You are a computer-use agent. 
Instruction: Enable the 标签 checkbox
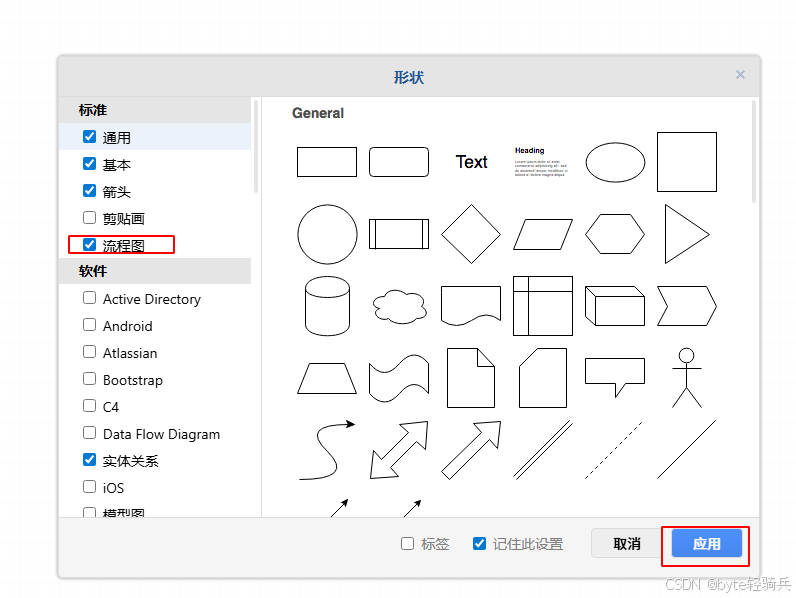coord(408,543)
